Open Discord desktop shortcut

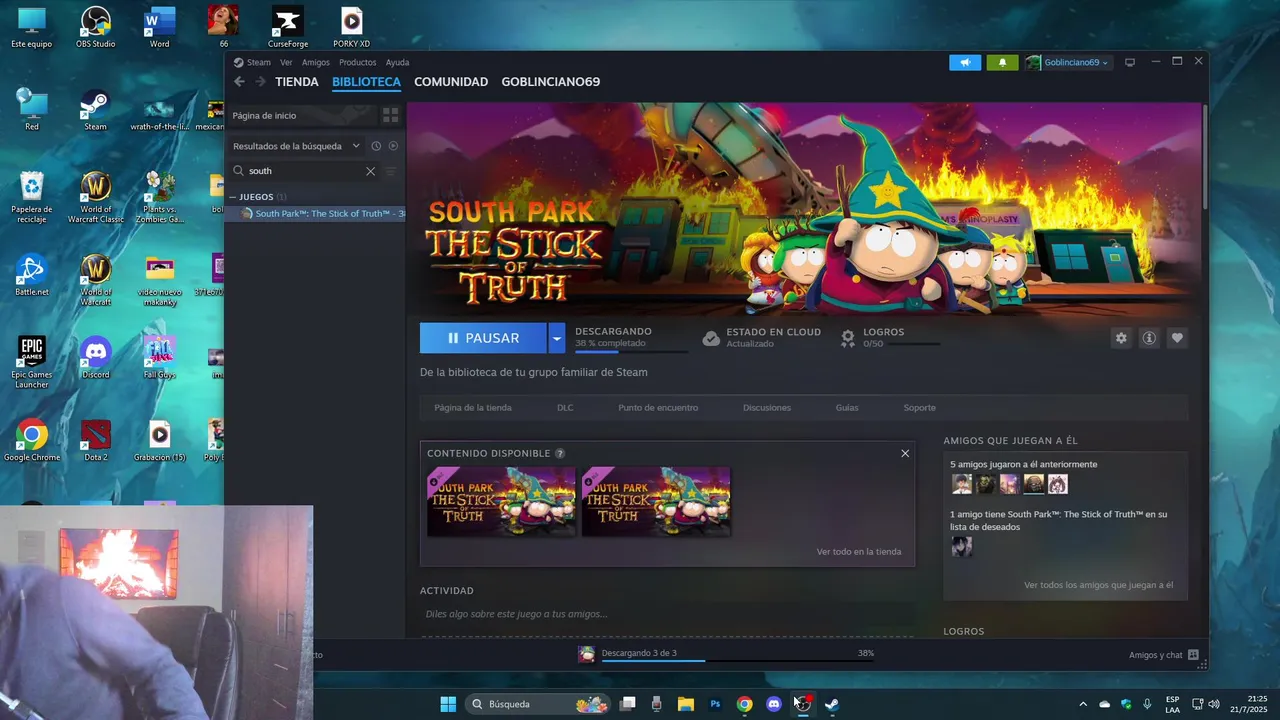tap(96, 358)
